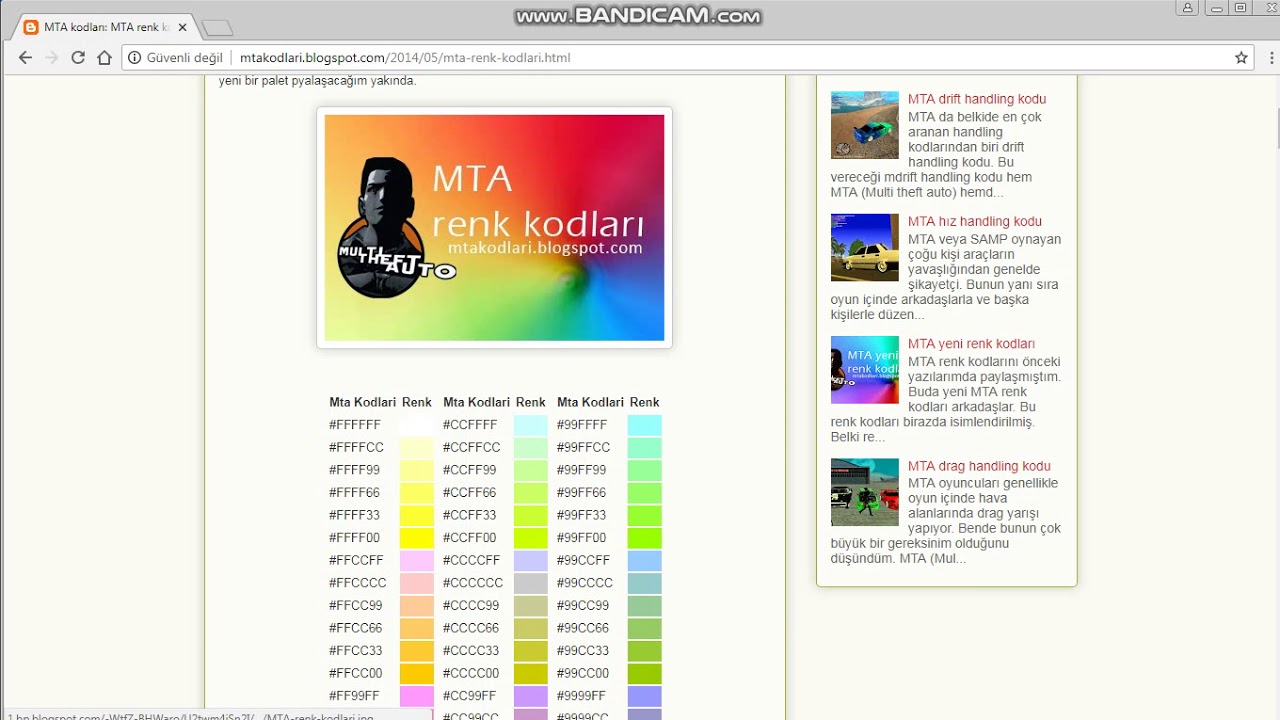The width and height of the screenshot is (1280, 720).
Task: Click the #CCFFFF color swatch
Action: point(530,425)
